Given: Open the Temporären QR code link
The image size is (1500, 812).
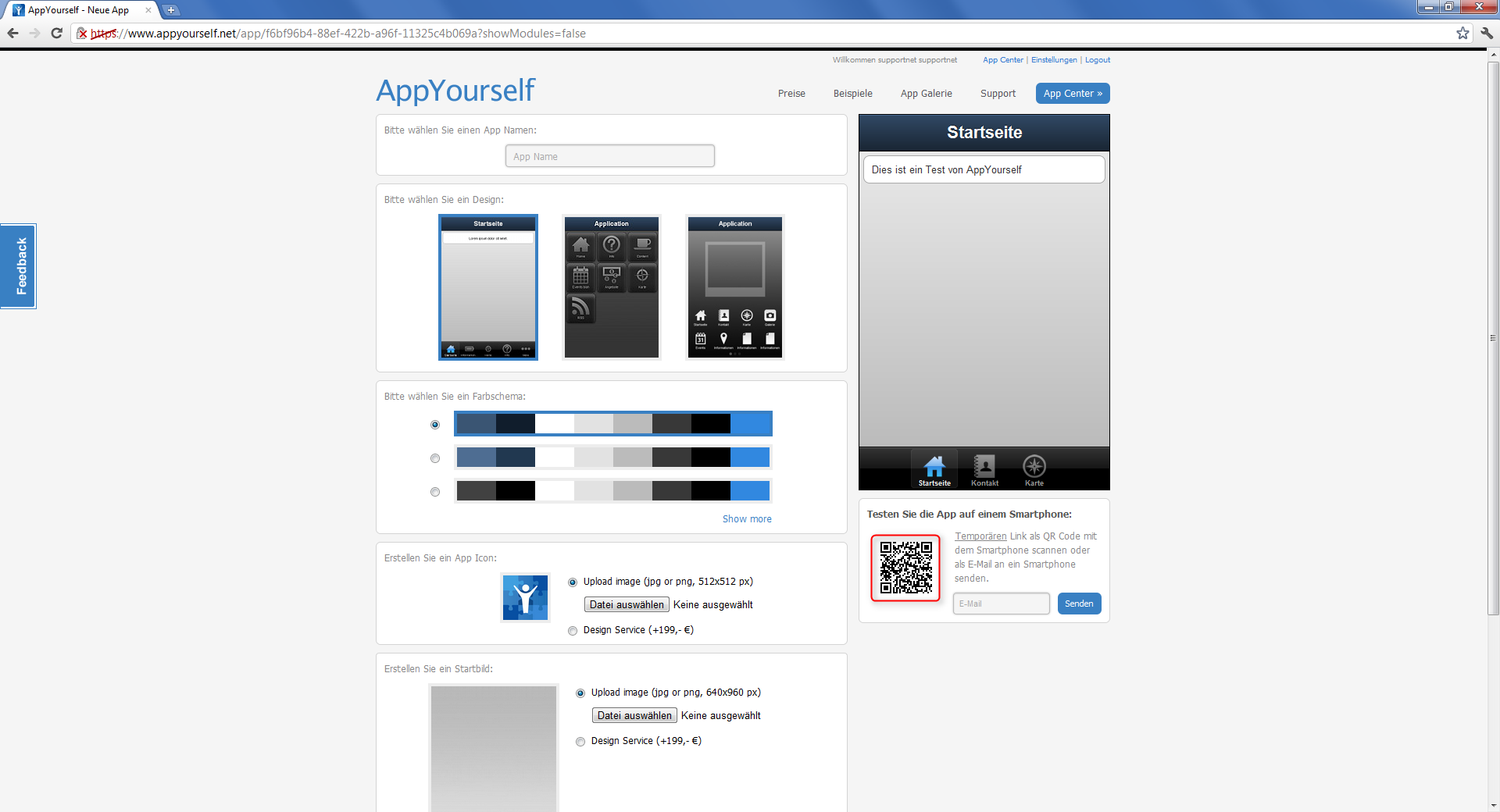Looking at the screenshot, I should [x=980, y=536].
